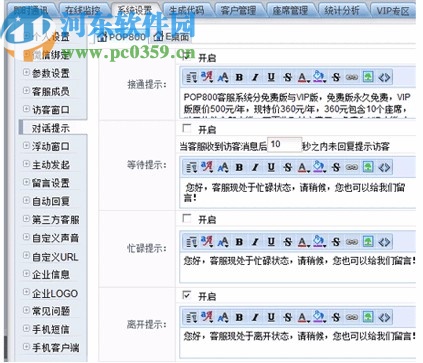Image resolution: width=423 pixels, height=363 pixels.
Task: Open font size picker in 等待提示 editor
Action: 223,167
